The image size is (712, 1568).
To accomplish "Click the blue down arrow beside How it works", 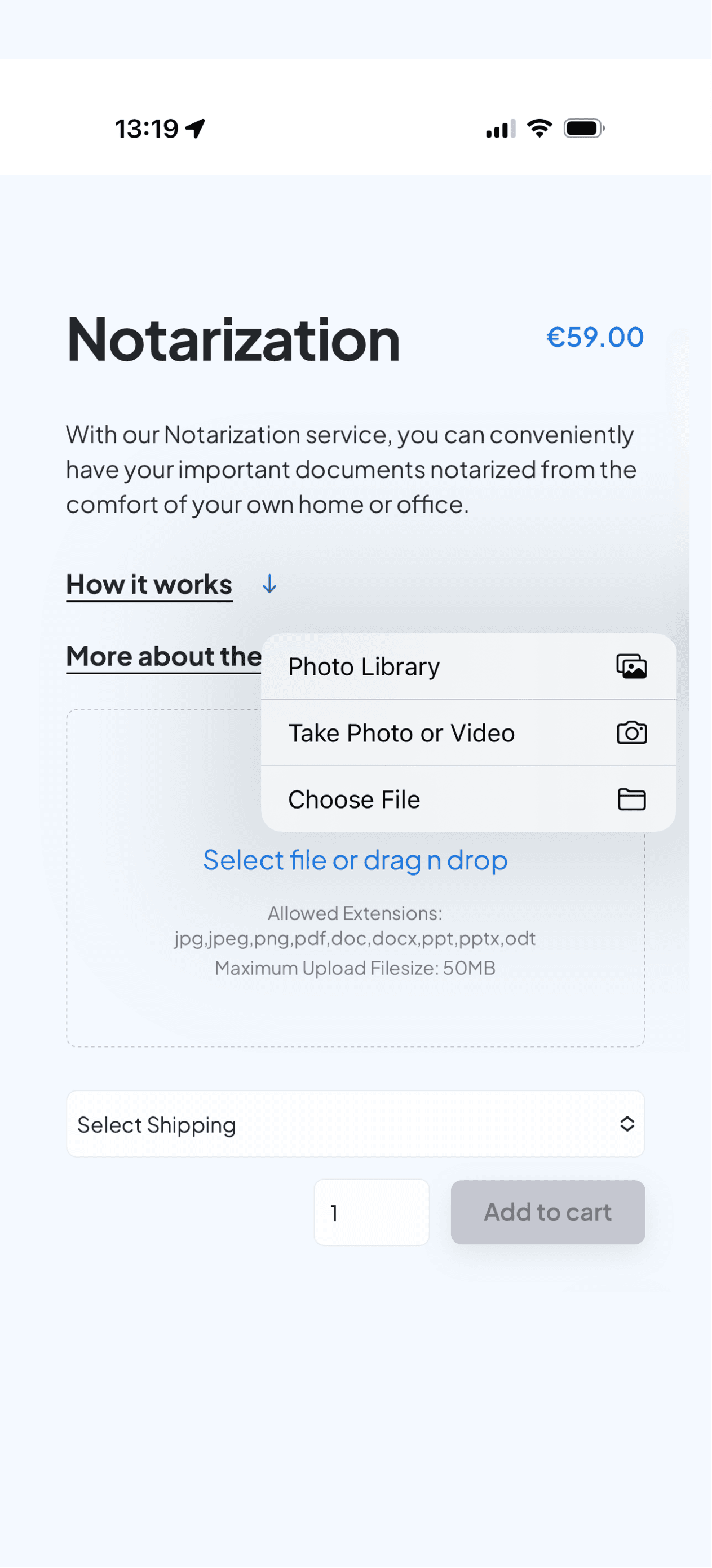I will [x=268, y=585].
